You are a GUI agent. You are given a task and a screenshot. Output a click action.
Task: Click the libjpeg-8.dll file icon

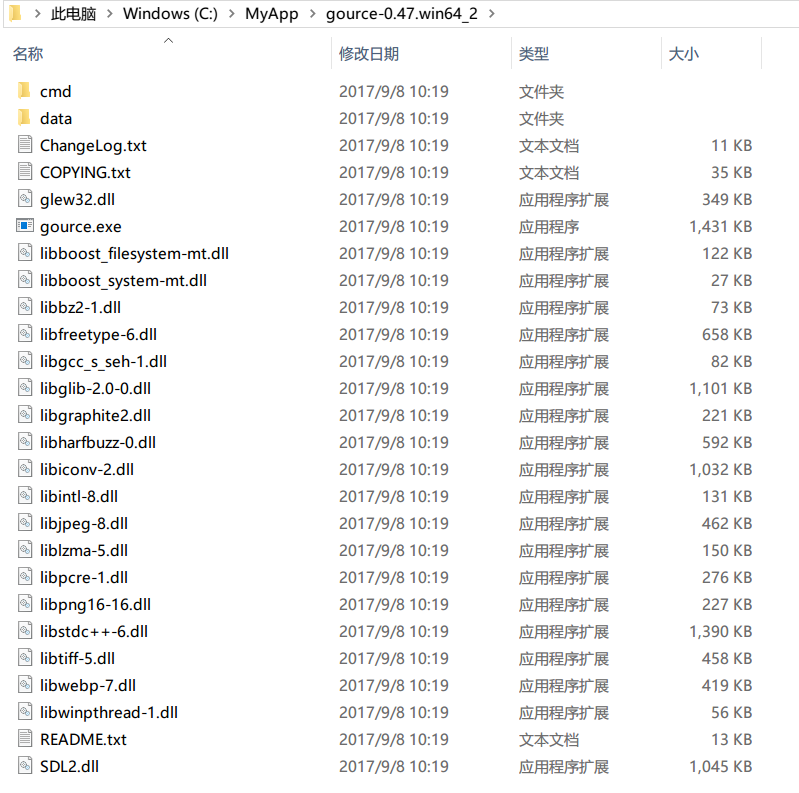click(25, 523)
